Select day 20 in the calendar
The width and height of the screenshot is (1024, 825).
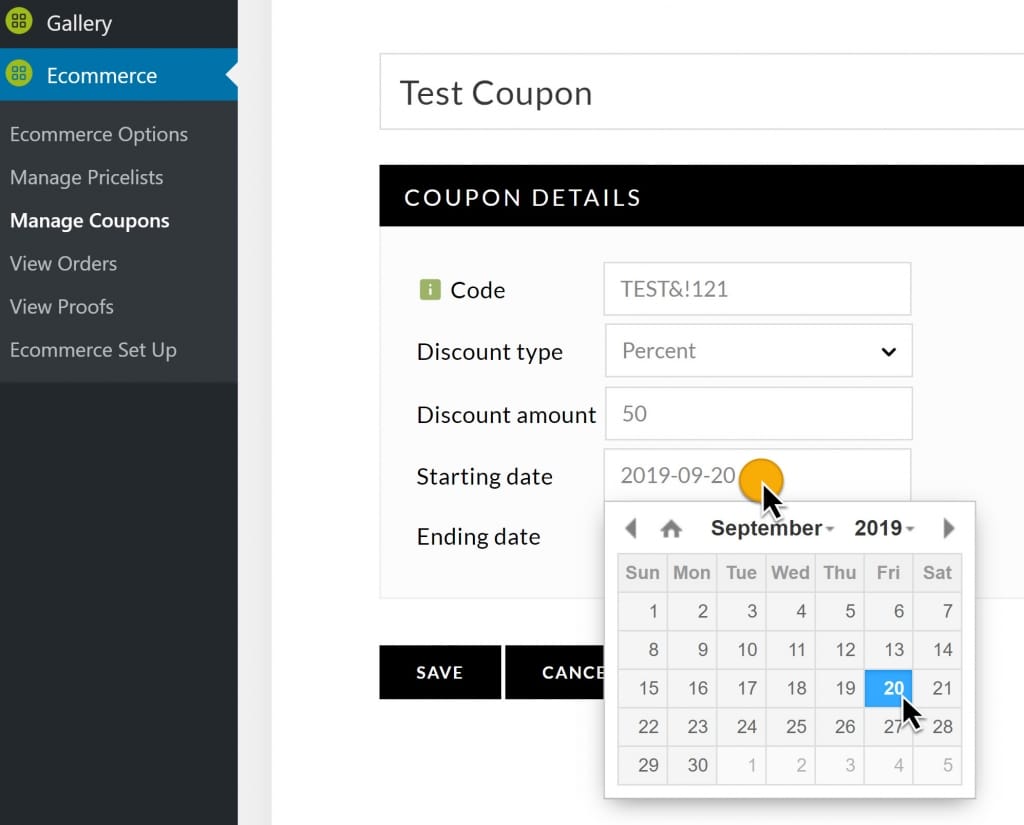click(x=889, y=688)
